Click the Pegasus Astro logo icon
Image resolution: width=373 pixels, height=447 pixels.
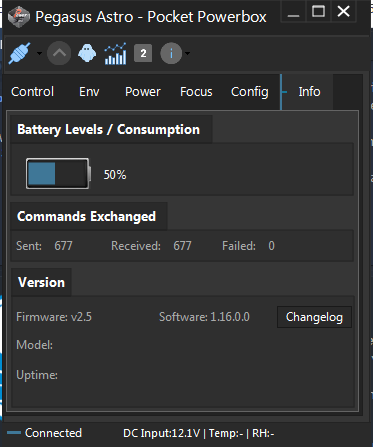point(19,17)
